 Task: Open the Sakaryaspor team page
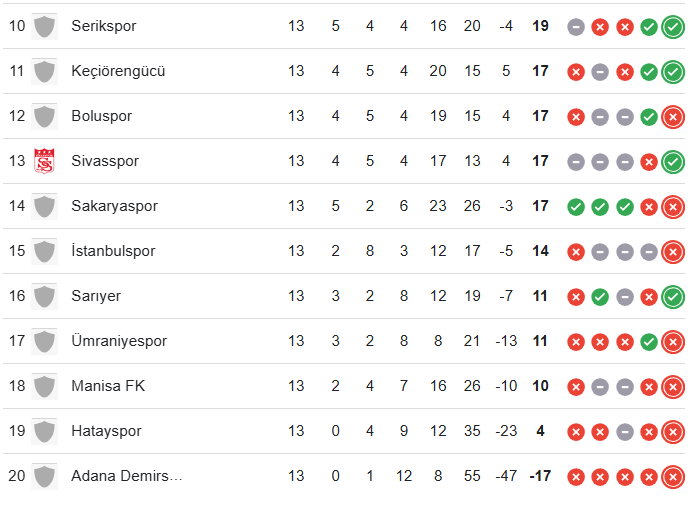[x=114, y=206]
